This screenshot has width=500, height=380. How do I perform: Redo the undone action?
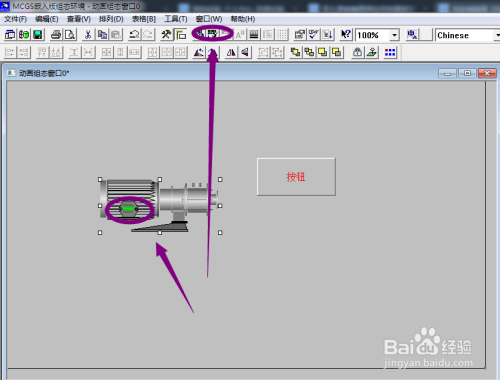tap(148, 34)
